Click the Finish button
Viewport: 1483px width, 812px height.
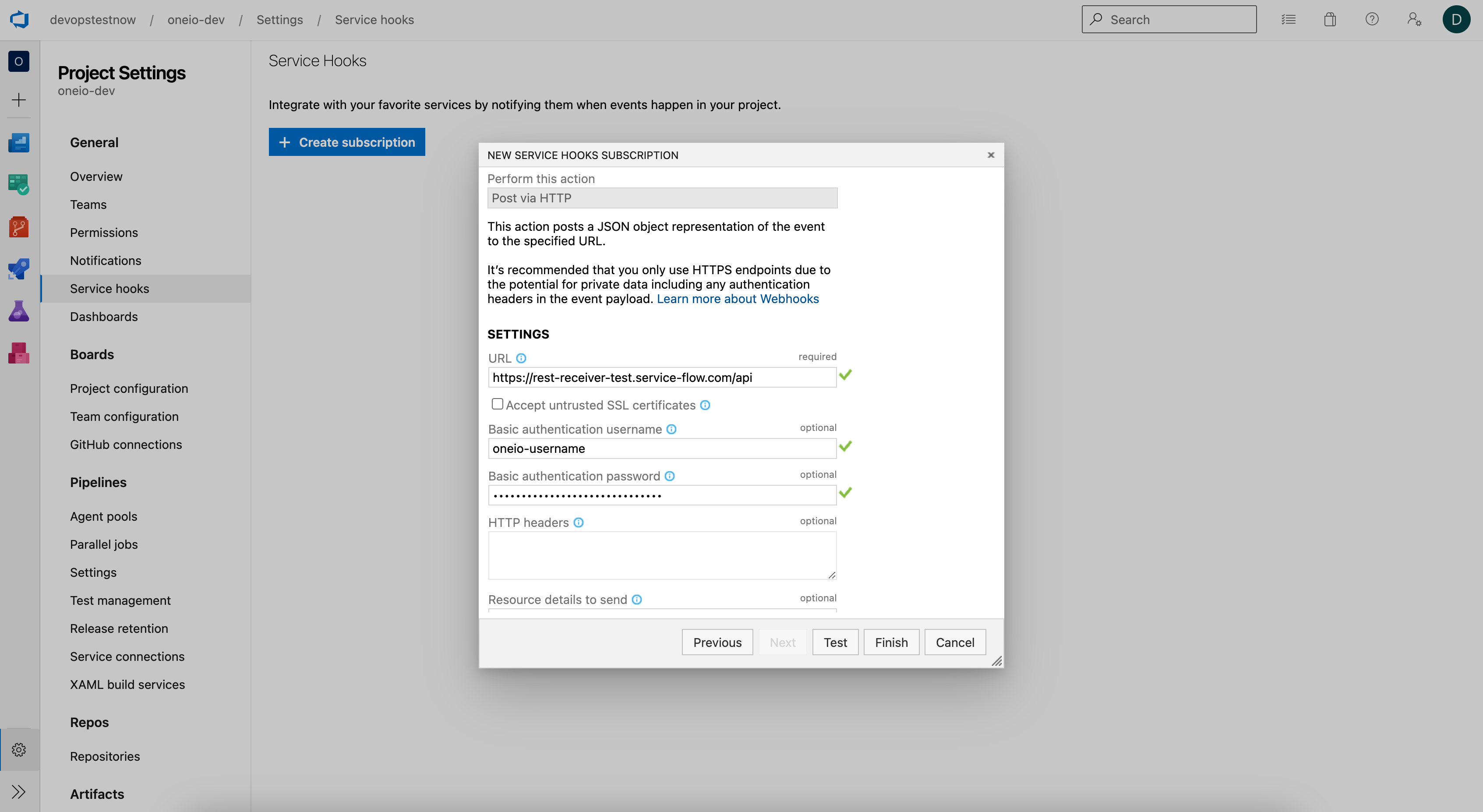[891, 642]
